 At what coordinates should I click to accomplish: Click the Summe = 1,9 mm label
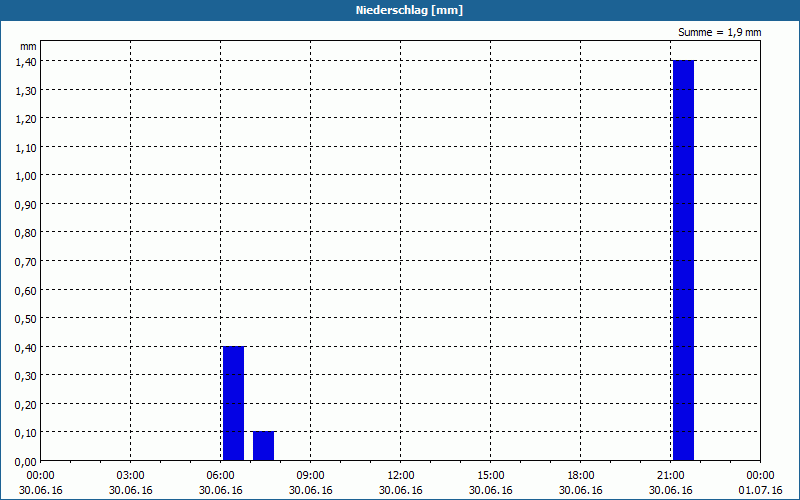tap(719, 32)
